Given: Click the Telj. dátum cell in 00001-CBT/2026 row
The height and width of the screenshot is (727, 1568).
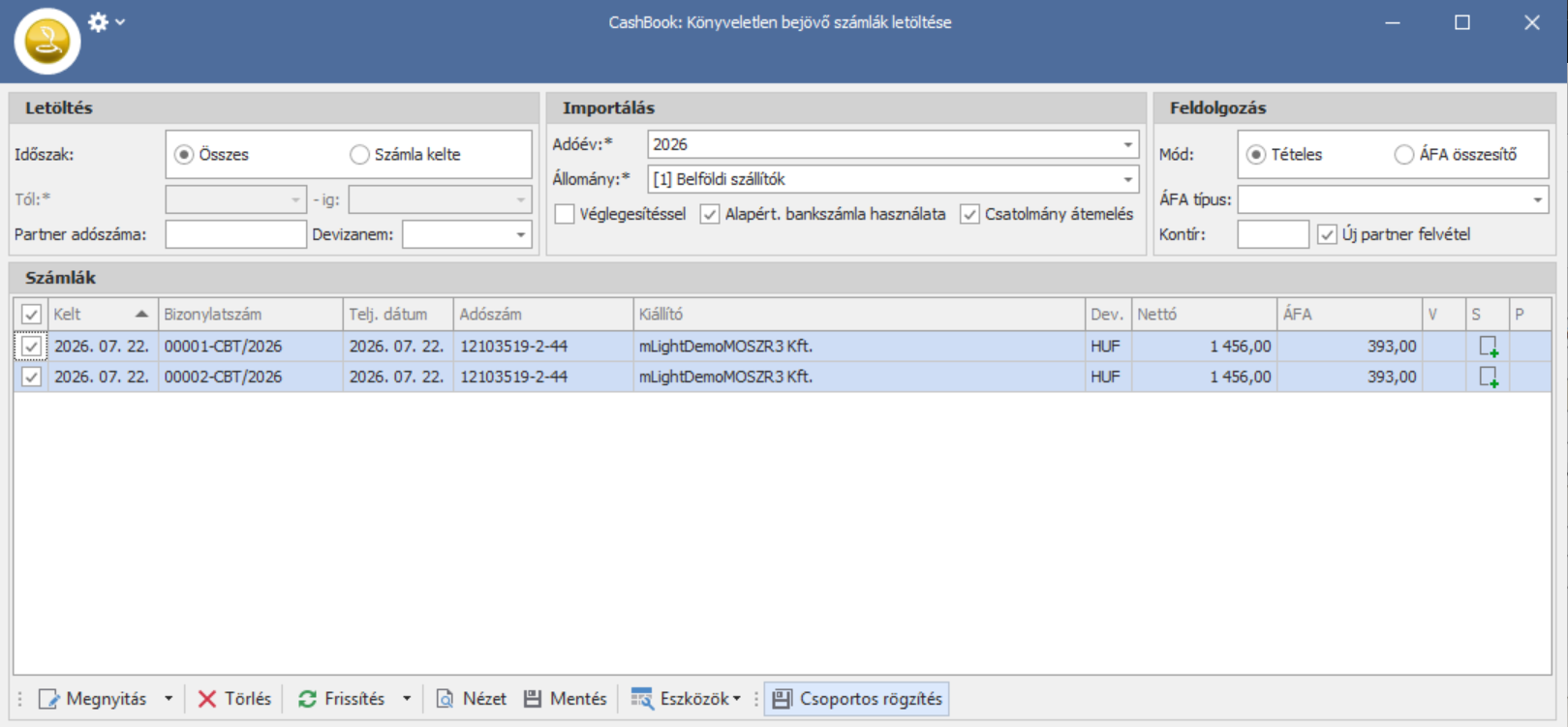Looking at the screenshot, I should 398,347.
